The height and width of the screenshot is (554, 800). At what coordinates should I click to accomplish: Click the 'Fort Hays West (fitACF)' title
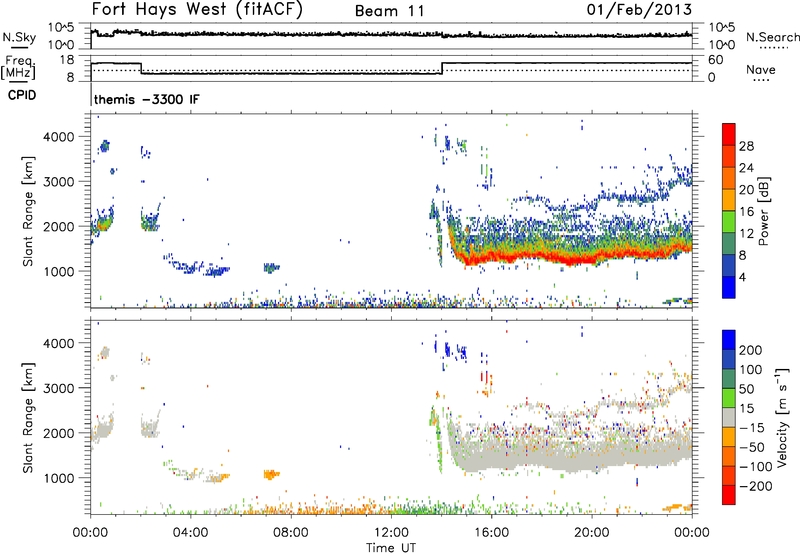tap(197, 9)
